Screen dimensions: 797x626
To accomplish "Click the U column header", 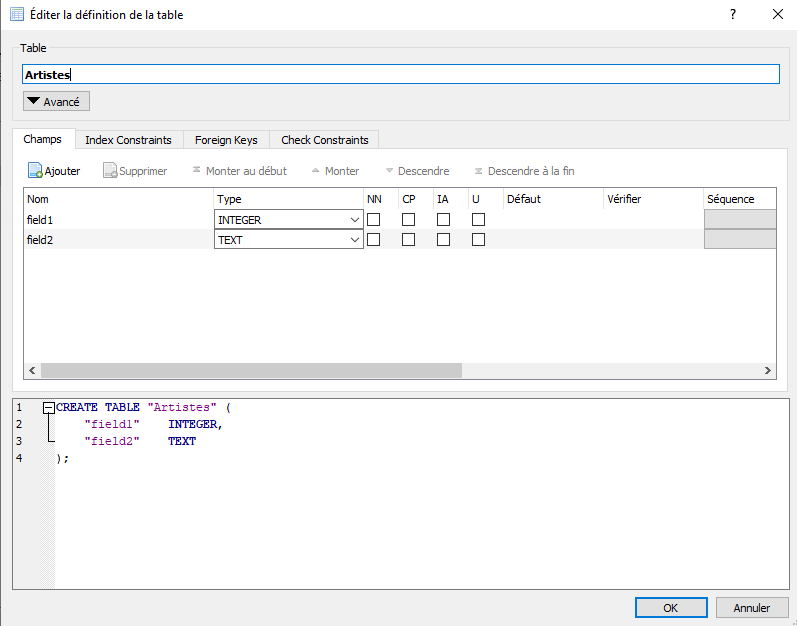I will click(x=485, y=199).
